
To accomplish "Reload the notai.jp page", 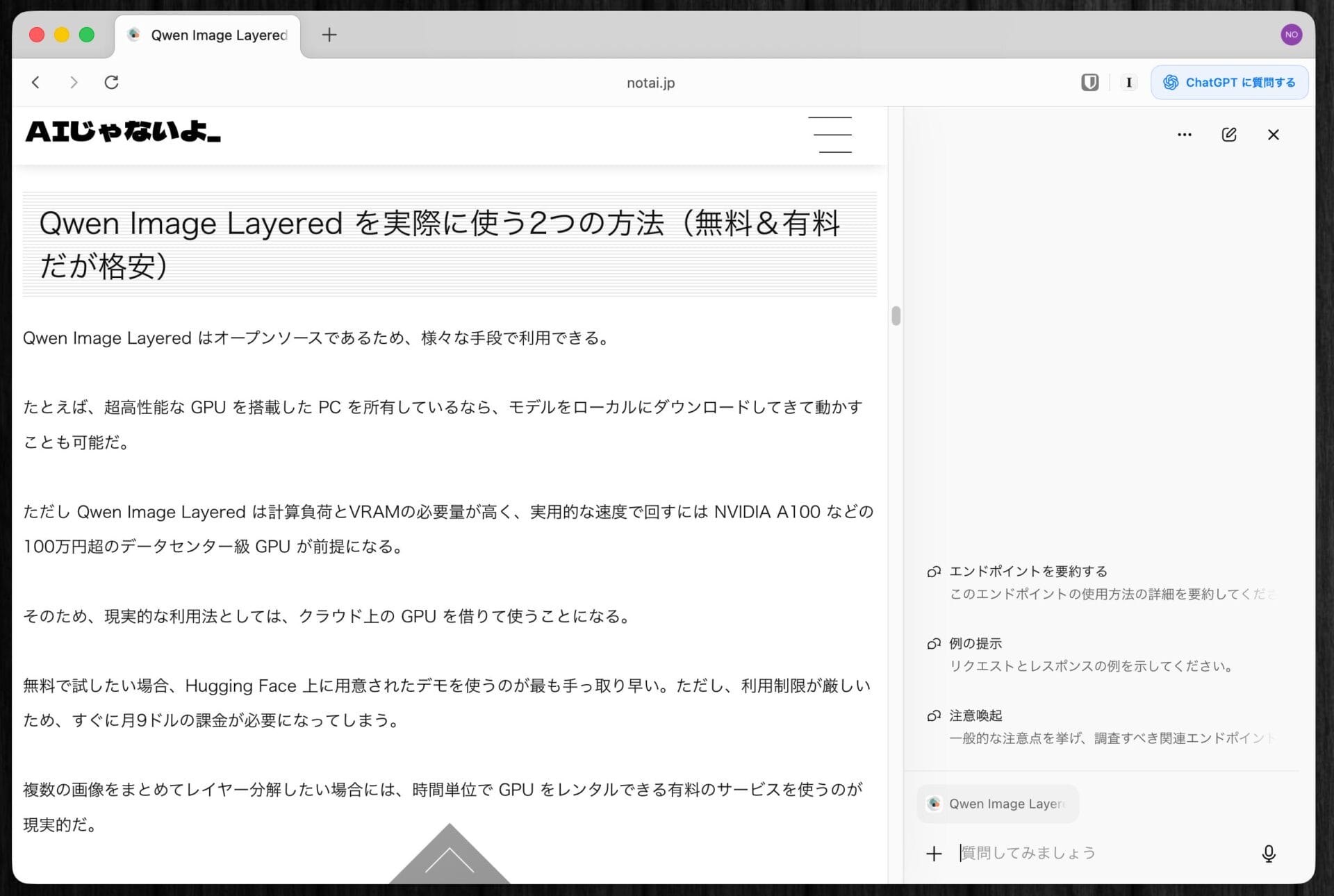I will (112, 82).
